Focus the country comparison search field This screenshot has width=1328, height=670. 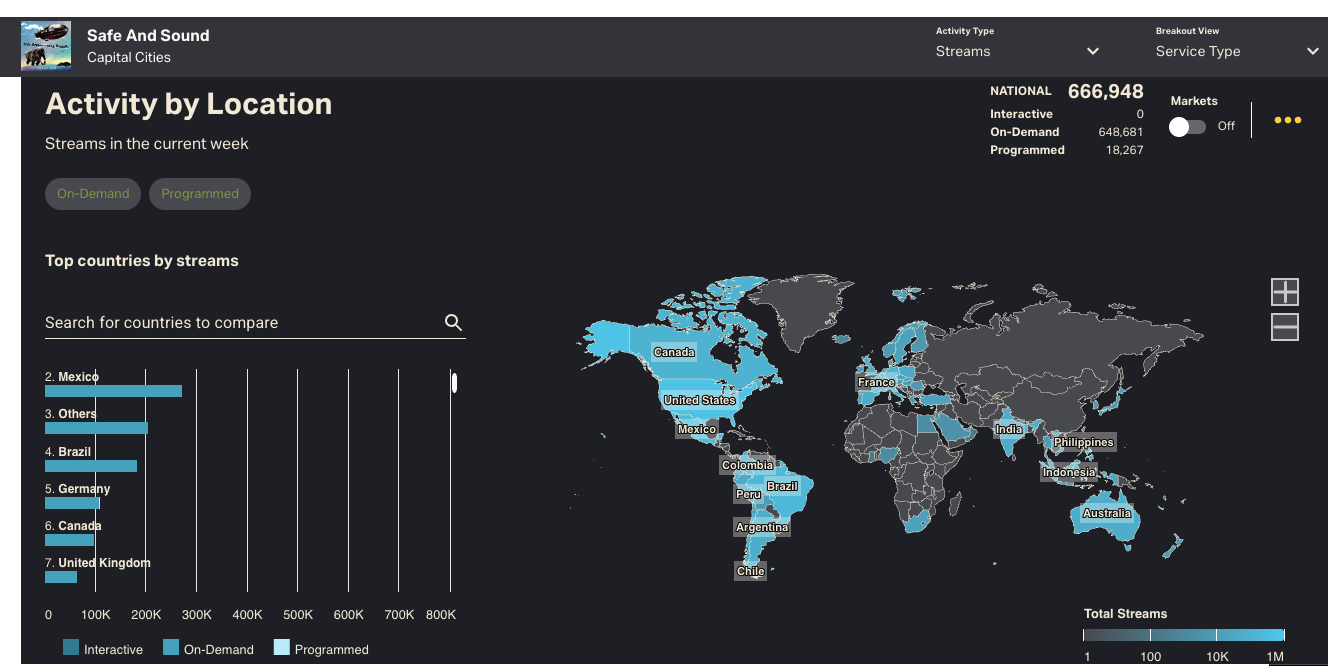[240, 323]
